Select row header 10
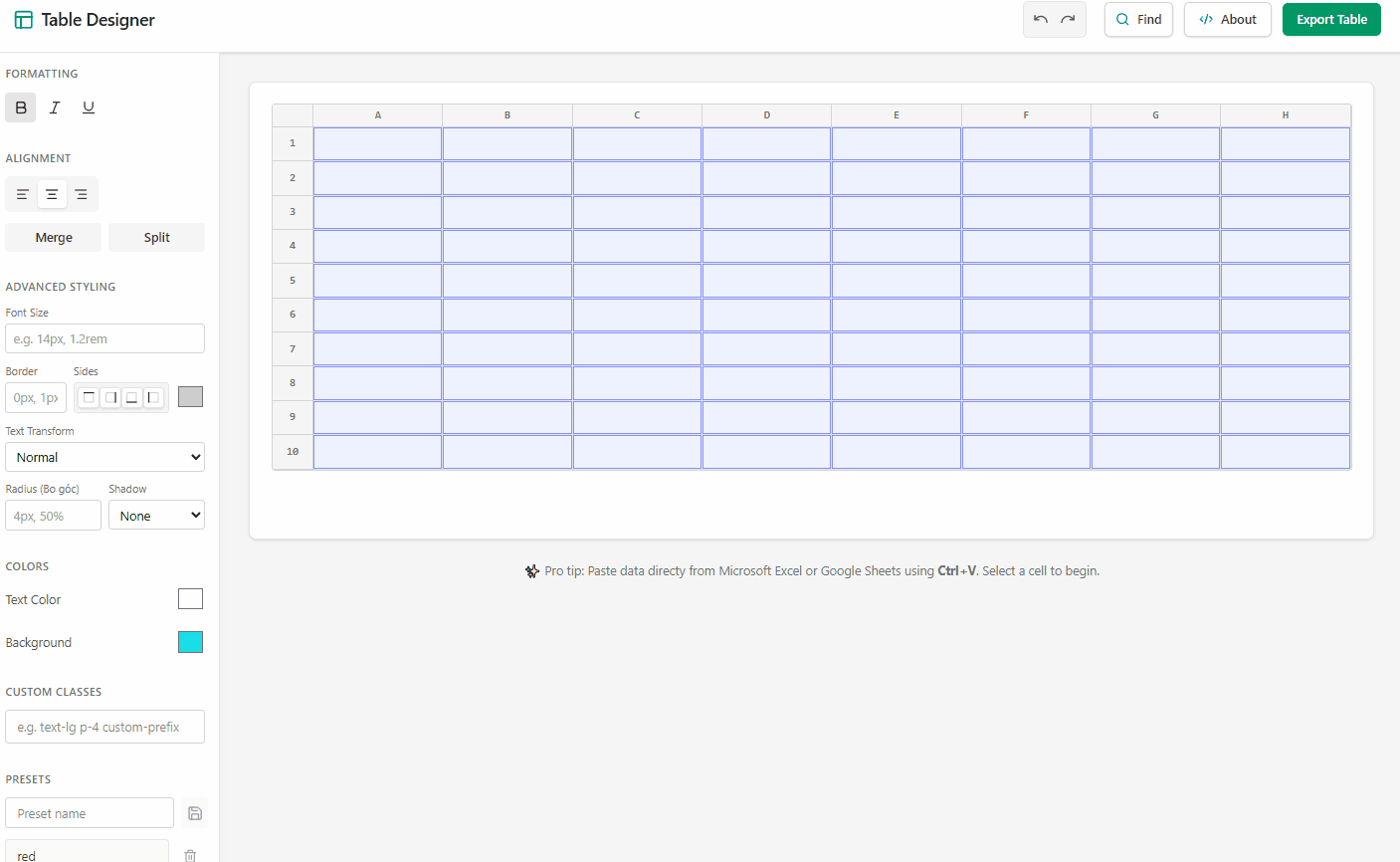The image size is (1400, 862). coord(293,451)
